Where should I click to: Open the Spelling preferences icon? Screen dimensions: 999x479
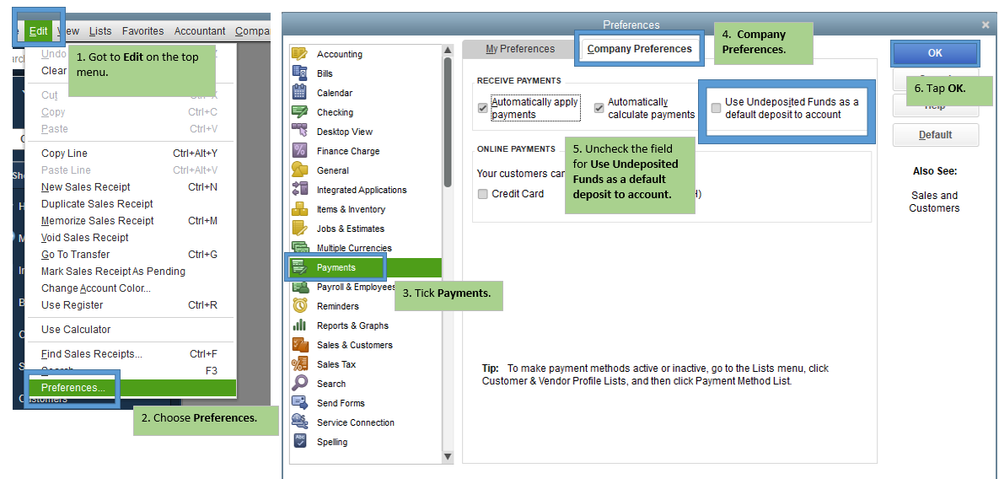pos(299,441)
